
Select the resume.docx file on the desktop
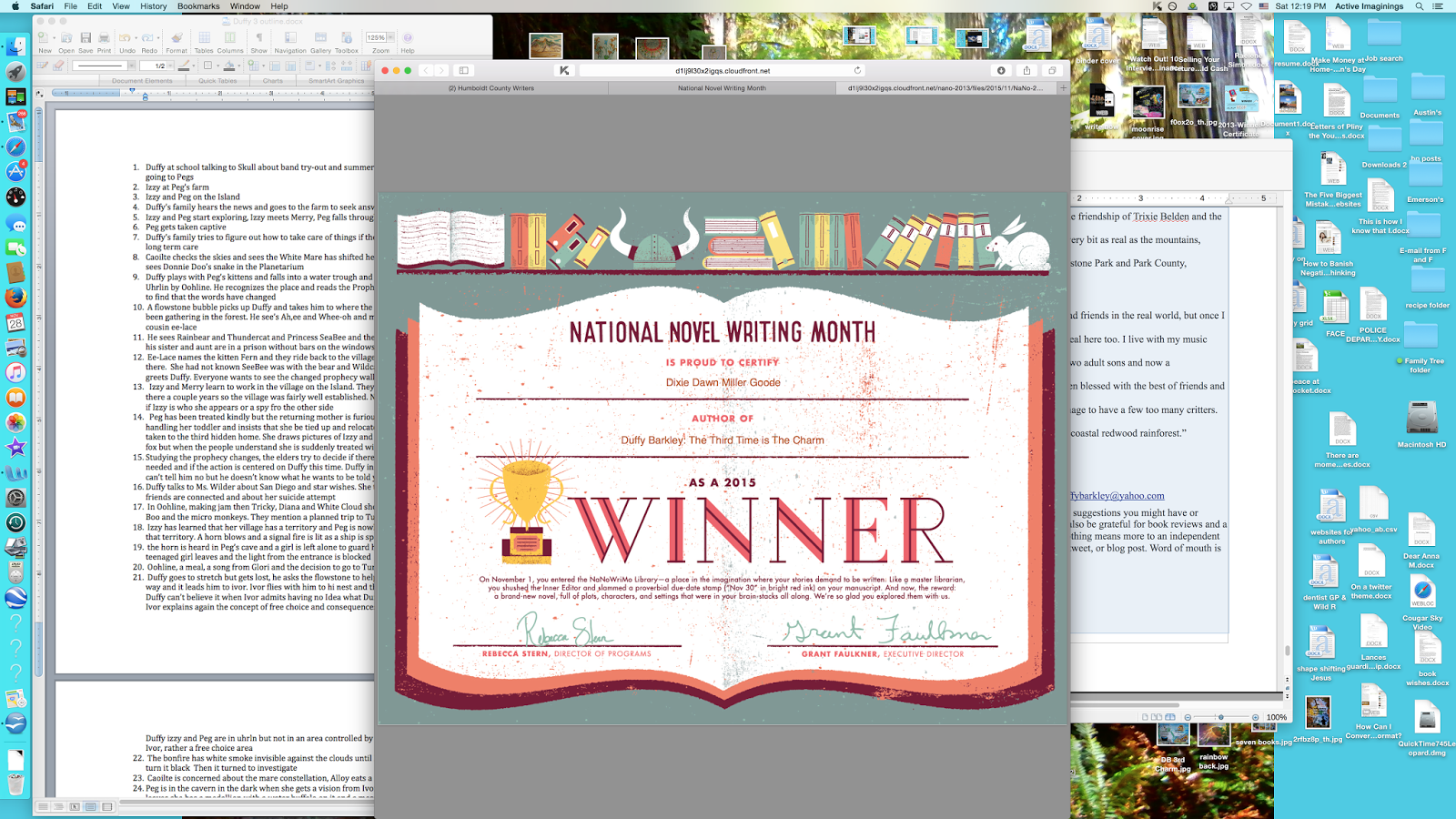pos(1297,45)
